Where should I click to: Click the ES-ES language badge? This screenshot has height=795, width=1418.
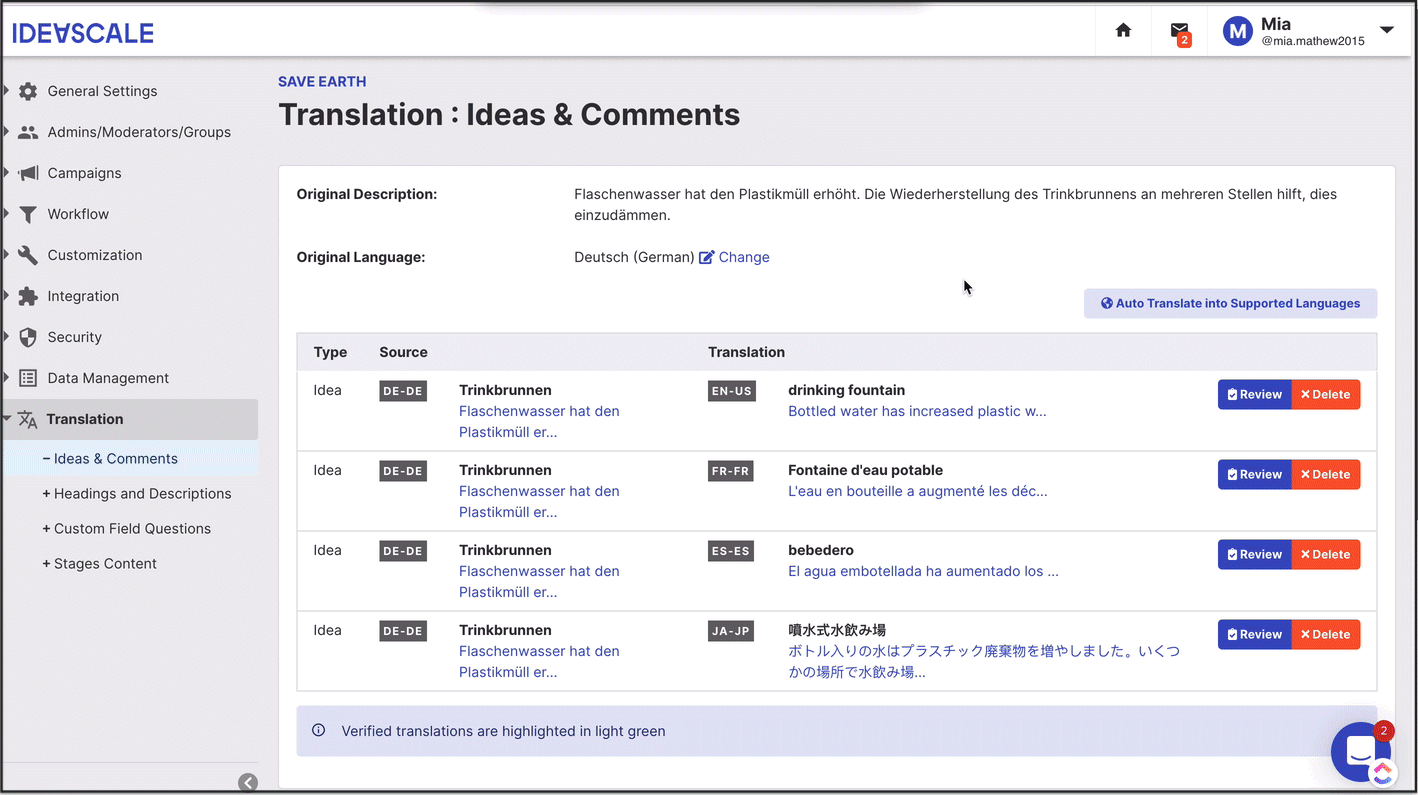[x=731, y=551]
